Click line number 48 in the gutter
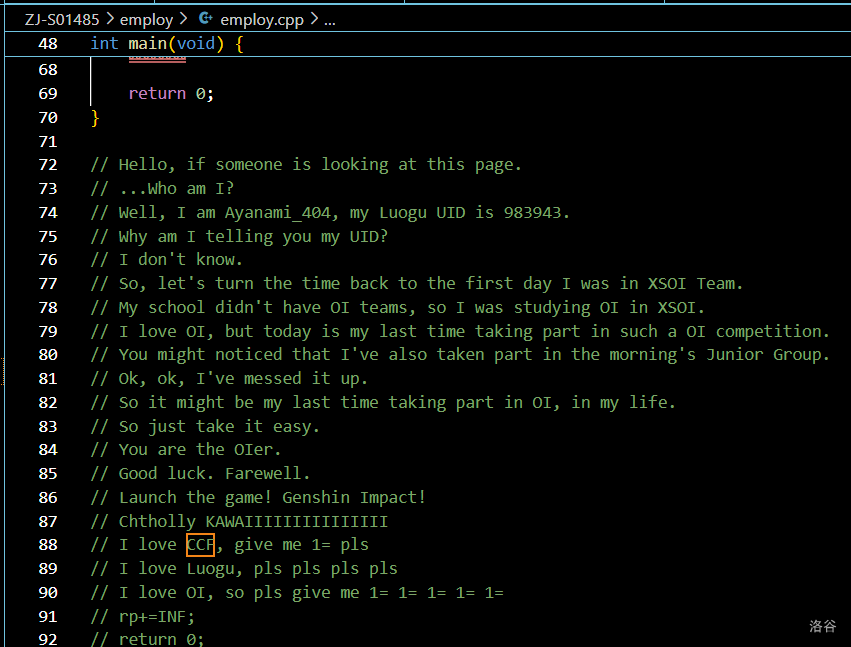 tap(47, 44)
